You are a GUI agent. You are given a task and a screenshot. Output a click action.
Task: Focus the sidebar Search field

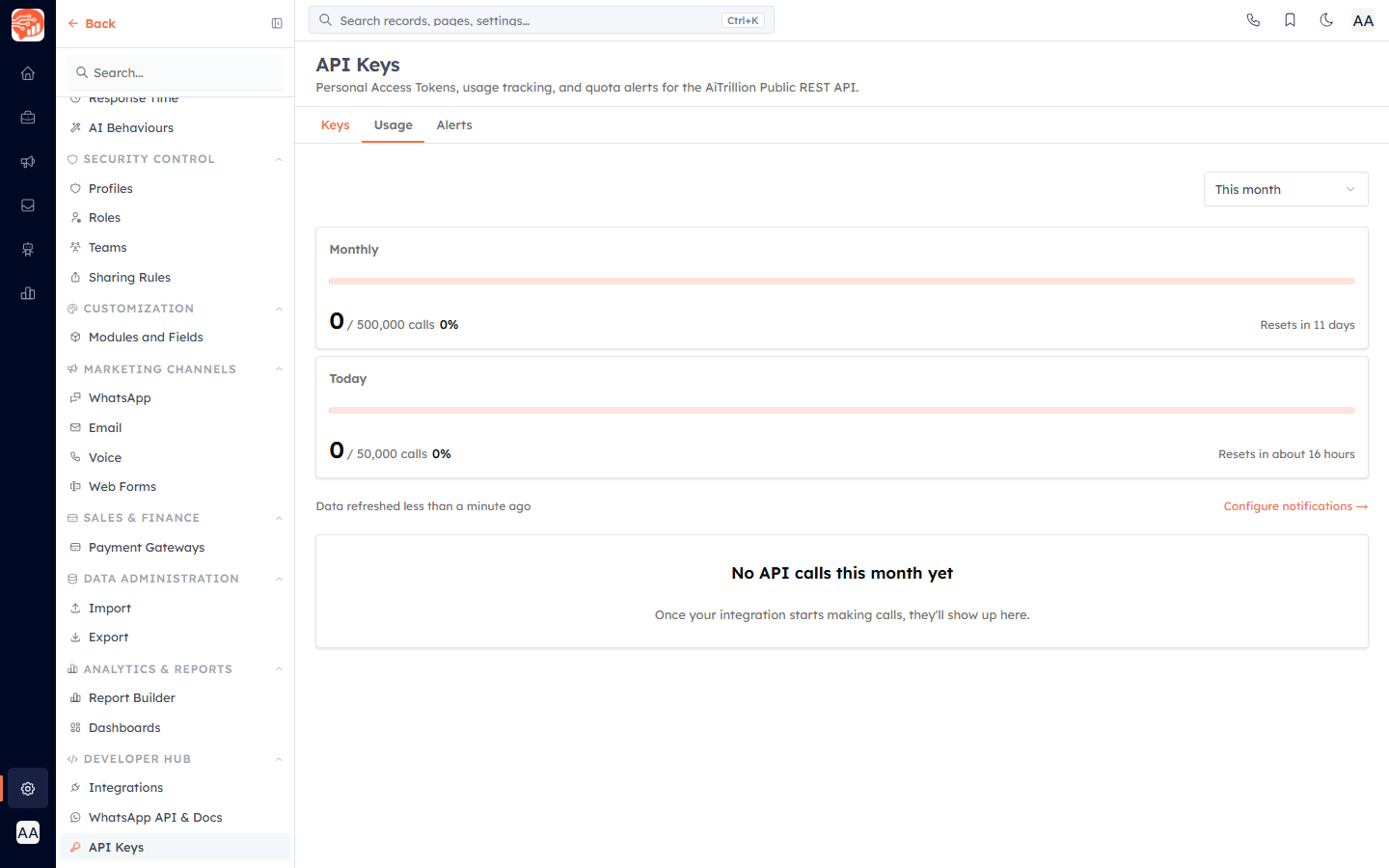point(176,72)
